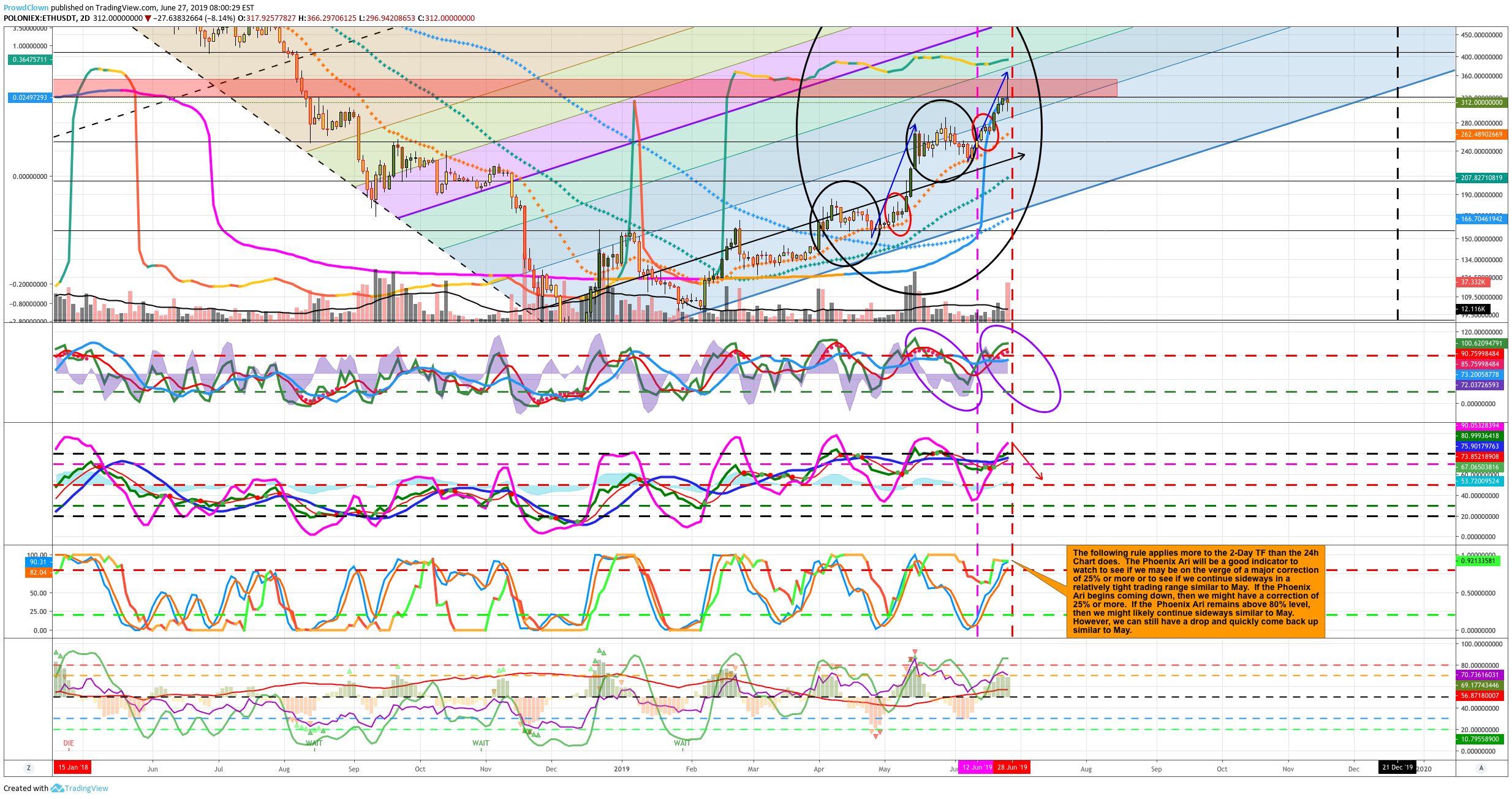Select the red 15 Jan '18 date marker
The image size is (1512, 799).
coord(73,767)
